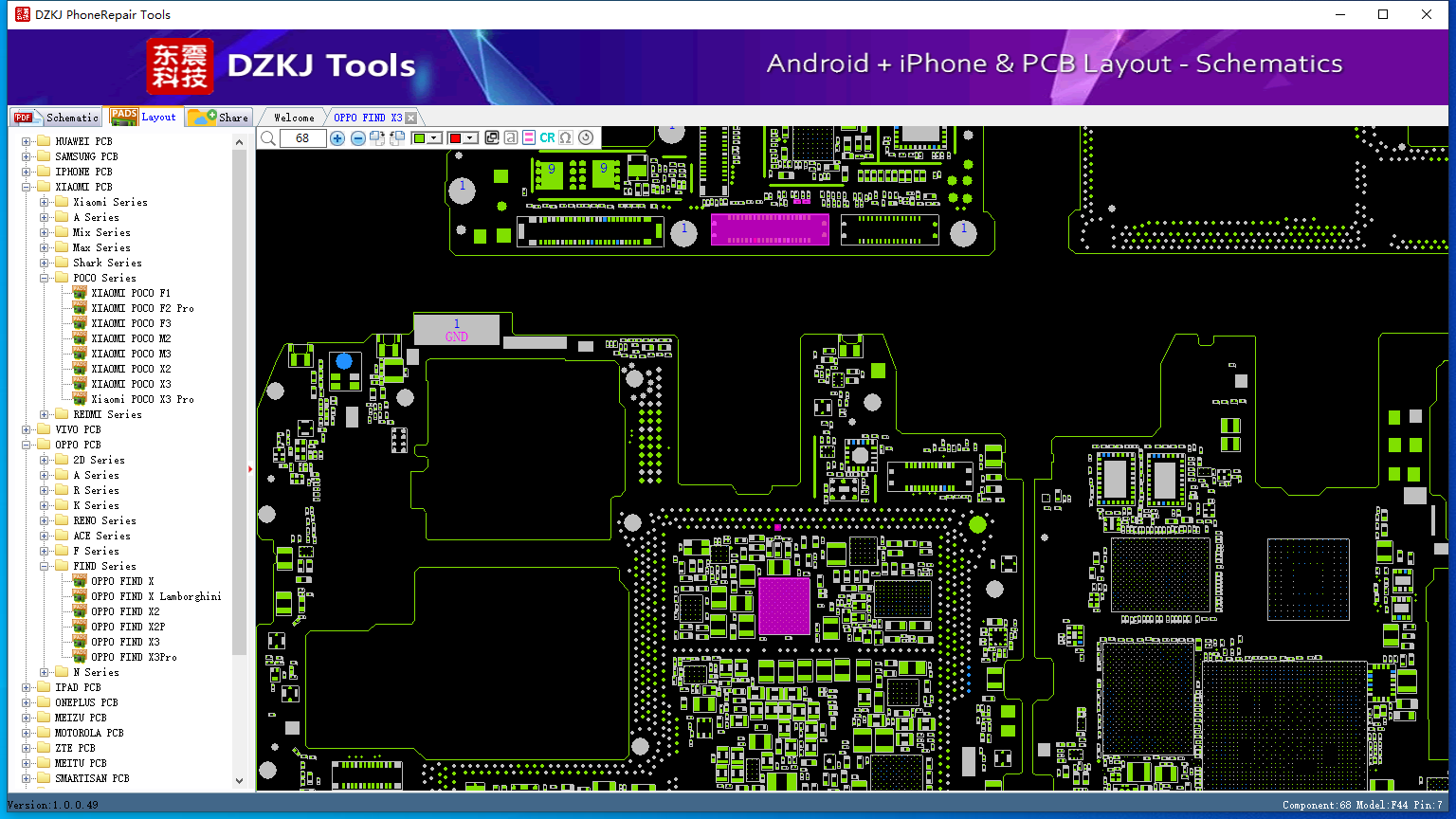
Task: Click the magnifier search icon in the toolbar
Action: point(268,138)
